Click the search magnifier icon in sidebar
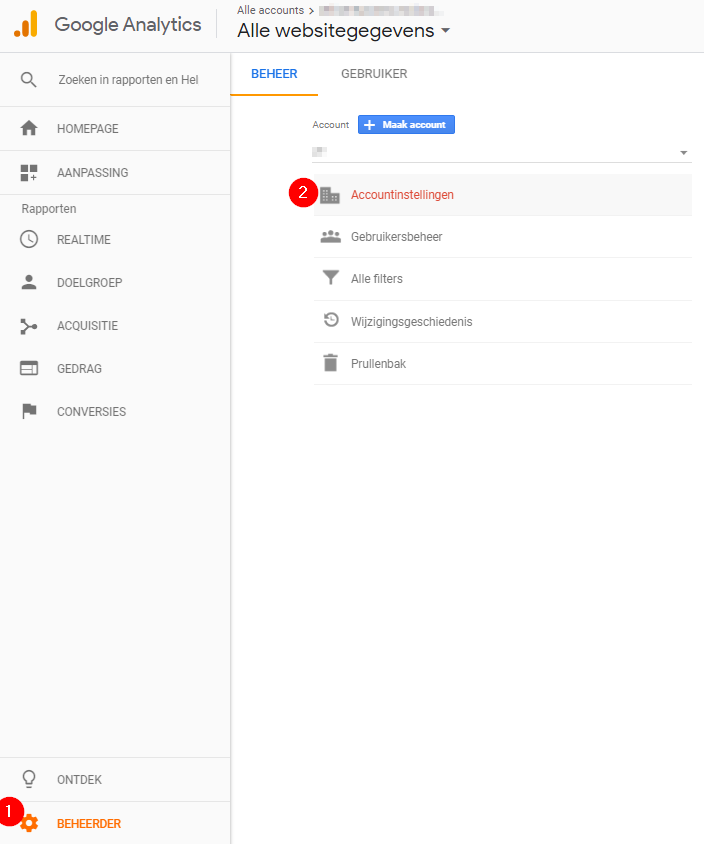The width and height of the screenshot is (704, 844). pos(29,80)
